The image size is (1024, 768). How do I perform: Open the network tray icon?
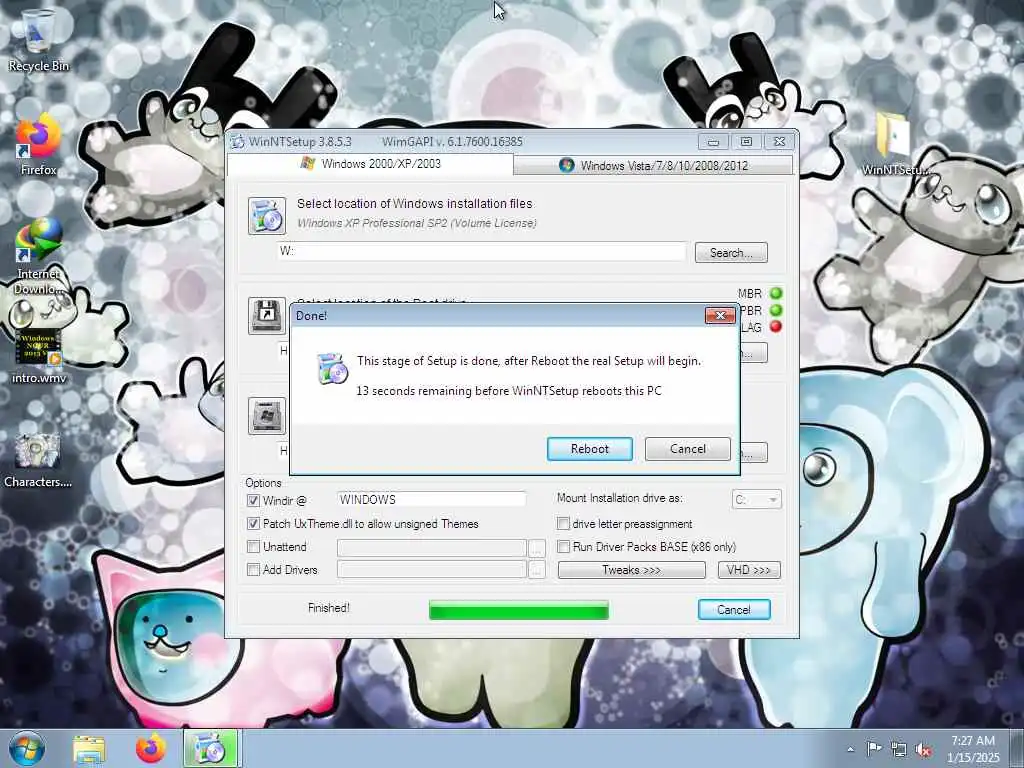point(899,749)
